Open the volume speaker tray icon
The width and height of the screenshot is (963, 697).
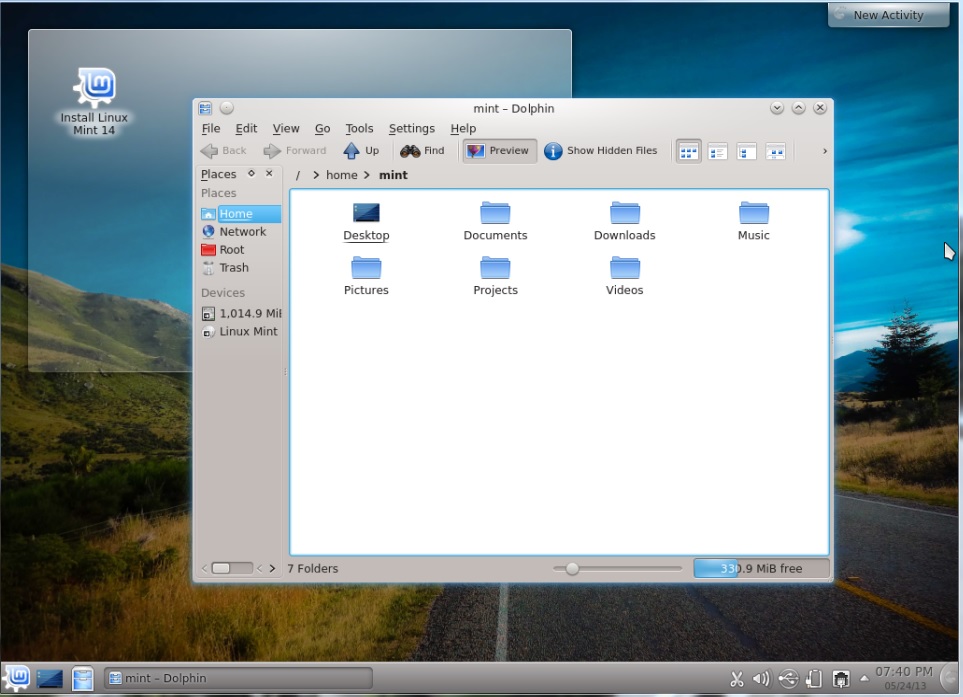pos(762,679)
